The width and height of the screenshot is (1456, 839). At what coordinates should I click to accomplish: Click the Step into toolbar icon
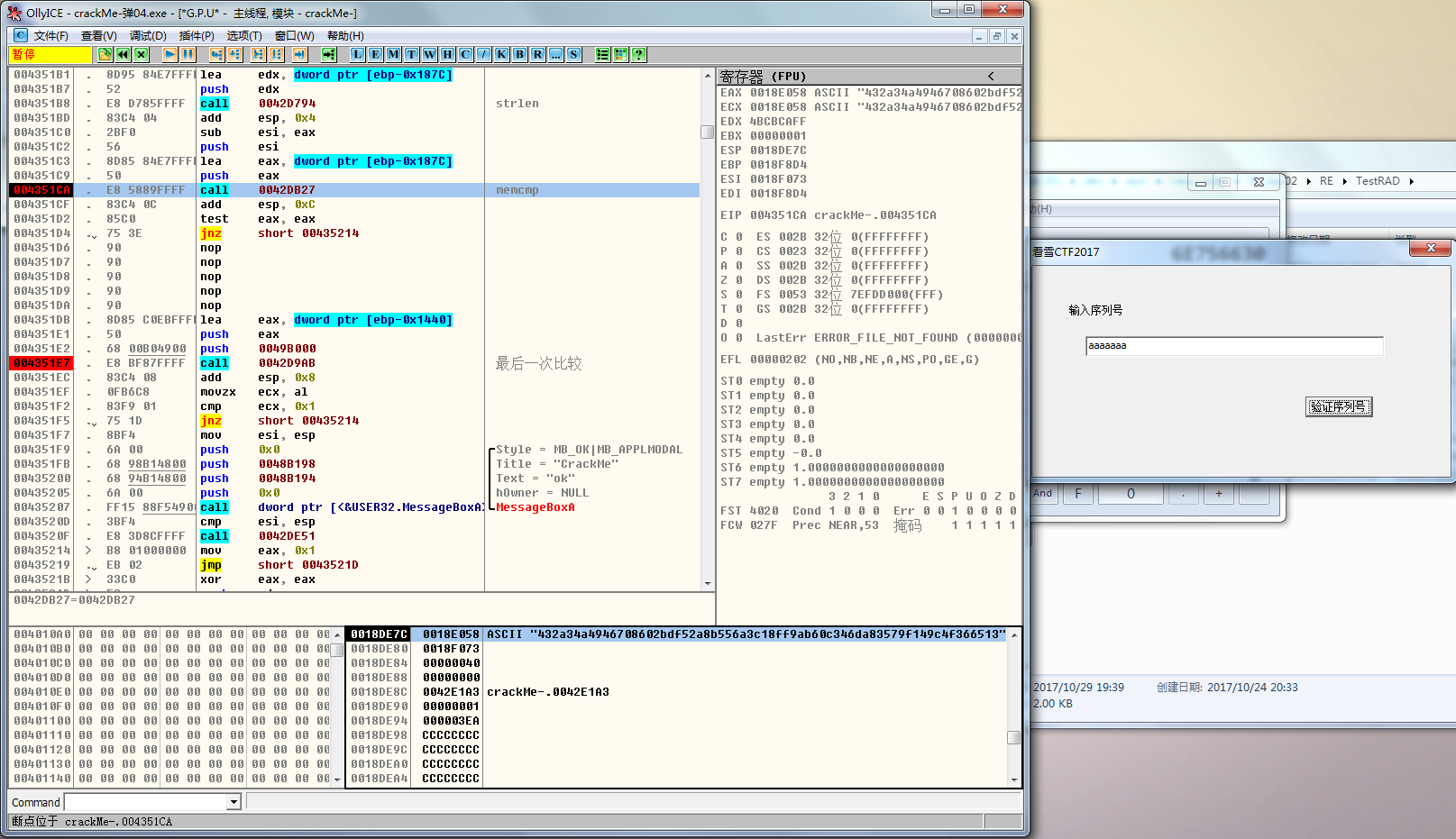[216, 54]
